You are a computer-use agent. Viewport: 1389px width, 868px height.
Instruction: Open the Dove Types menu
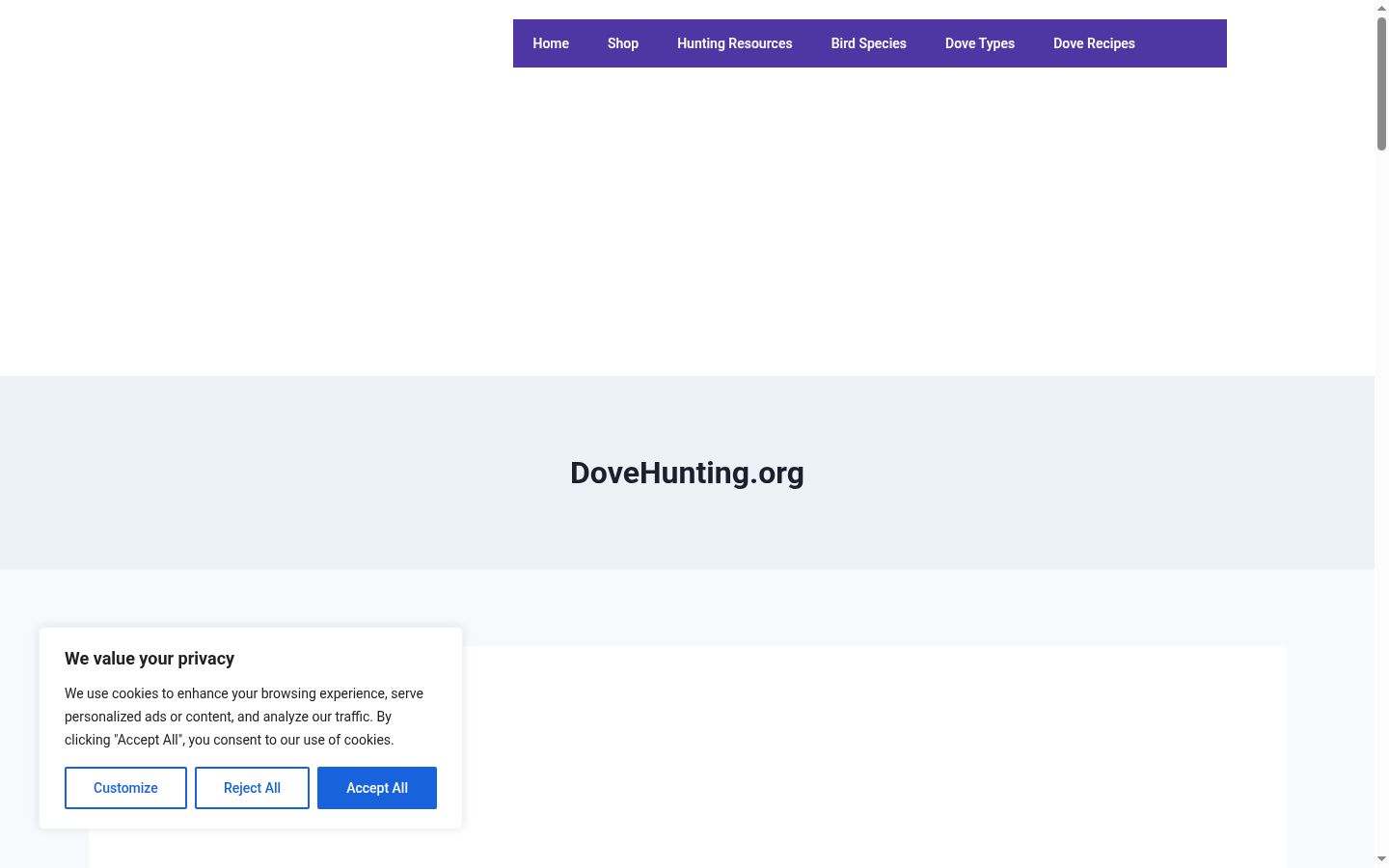979,43
